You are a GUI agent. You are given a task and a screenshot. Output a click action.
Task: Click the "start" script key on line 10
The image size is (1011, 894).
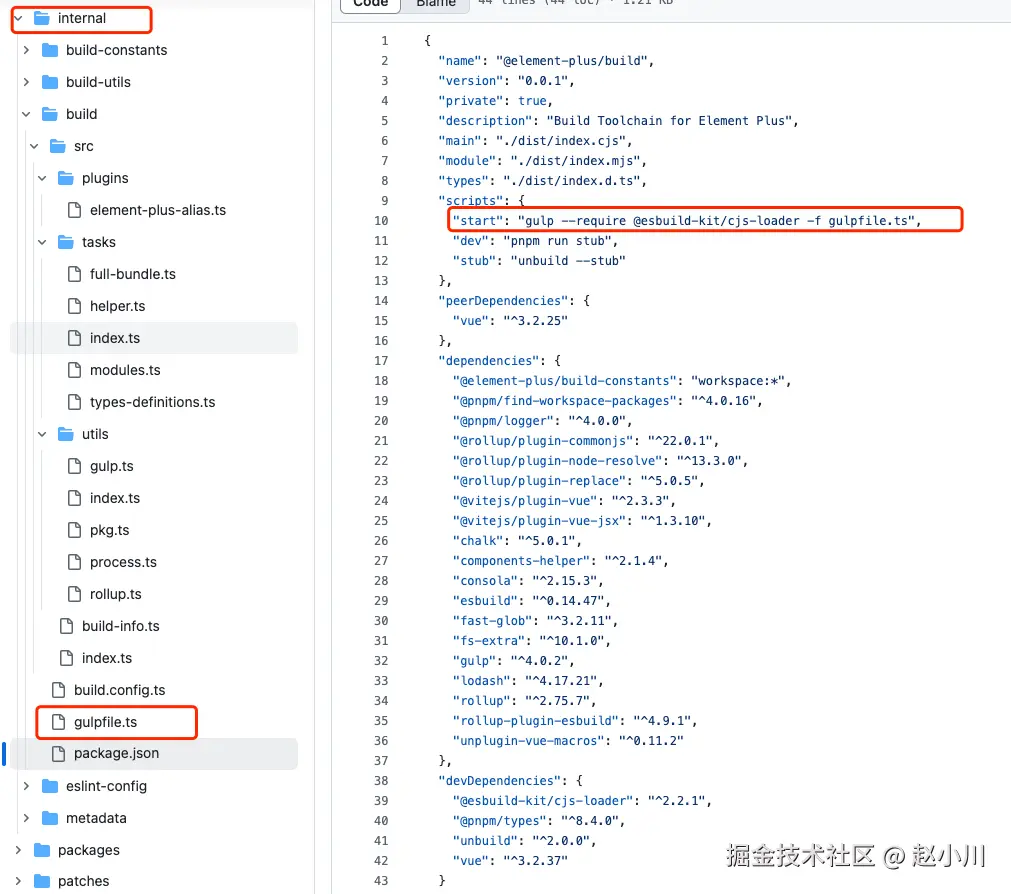(x=477, y=220)
